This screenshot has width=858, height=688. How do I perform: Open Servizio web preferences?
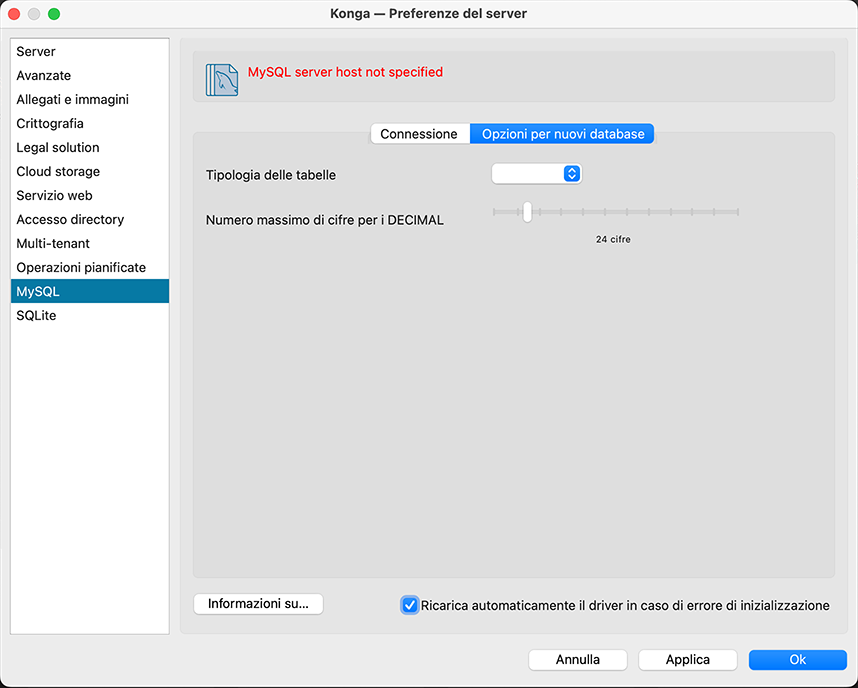coord(54,195)
